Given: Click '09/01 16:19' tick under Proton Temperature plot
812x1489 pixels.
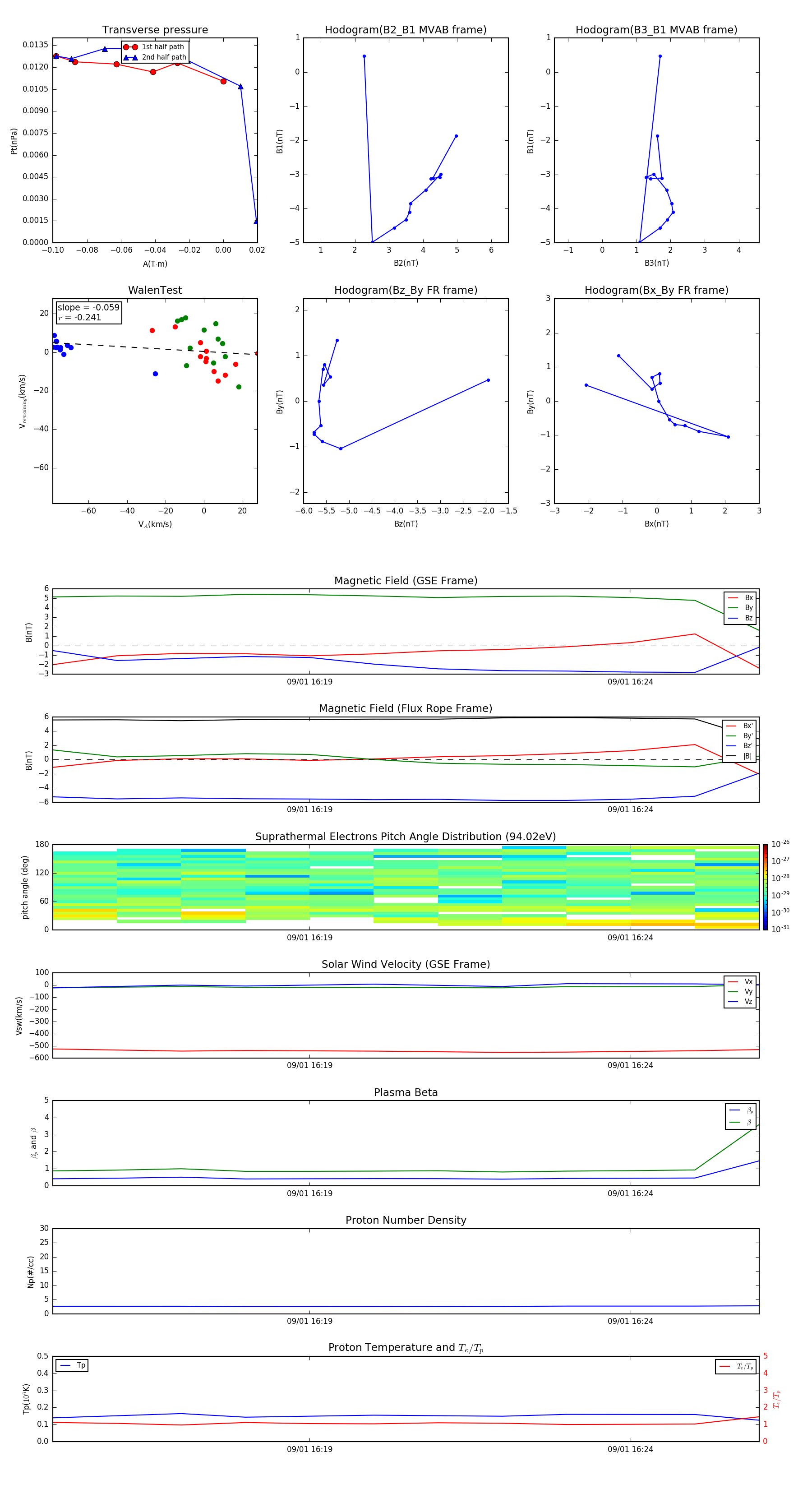Looking at the screenshot, I should click(310, 1449).
